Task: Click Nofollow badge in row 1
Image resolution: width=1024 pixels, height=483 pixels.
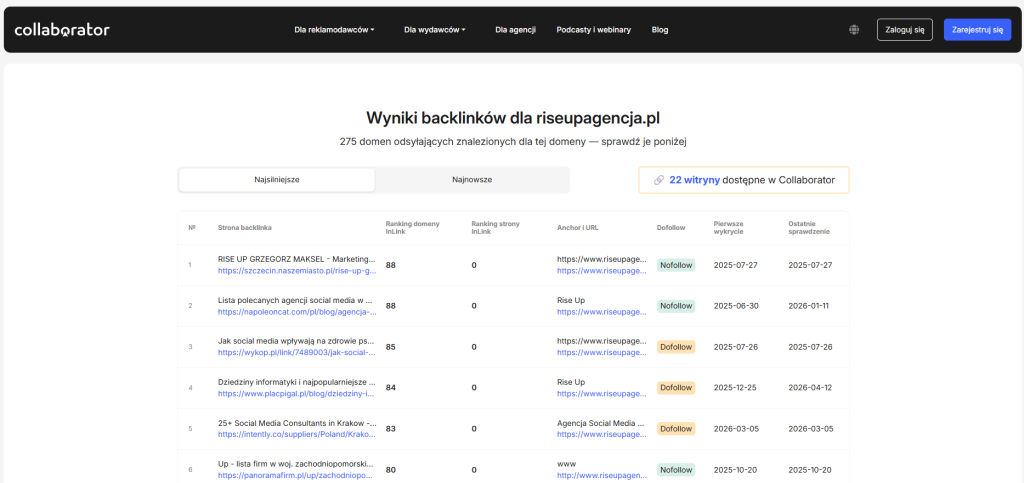Action: (x=676, y=265)
